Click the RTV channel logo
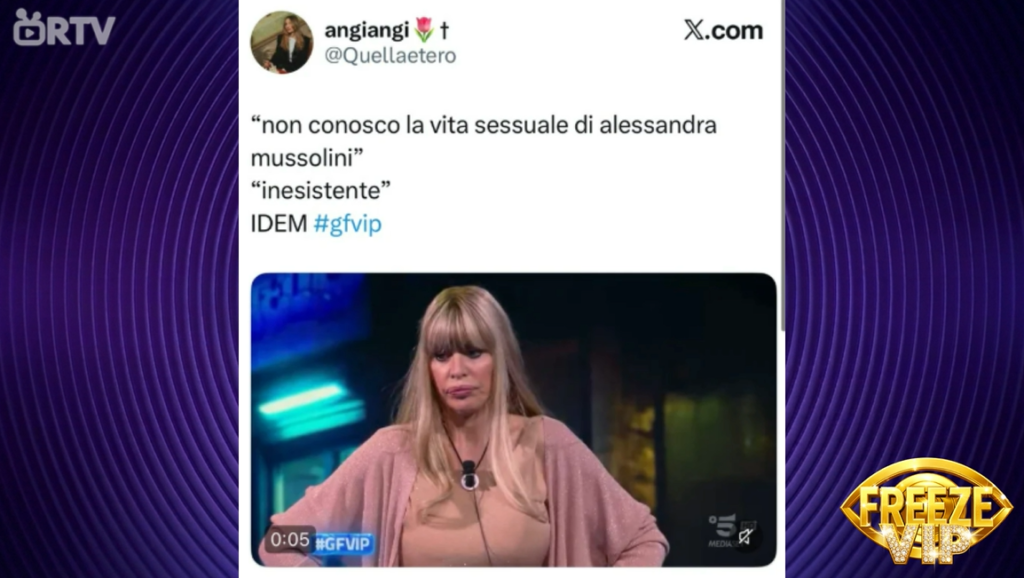Screen dimensions: 1024x578 coord(63,27)
